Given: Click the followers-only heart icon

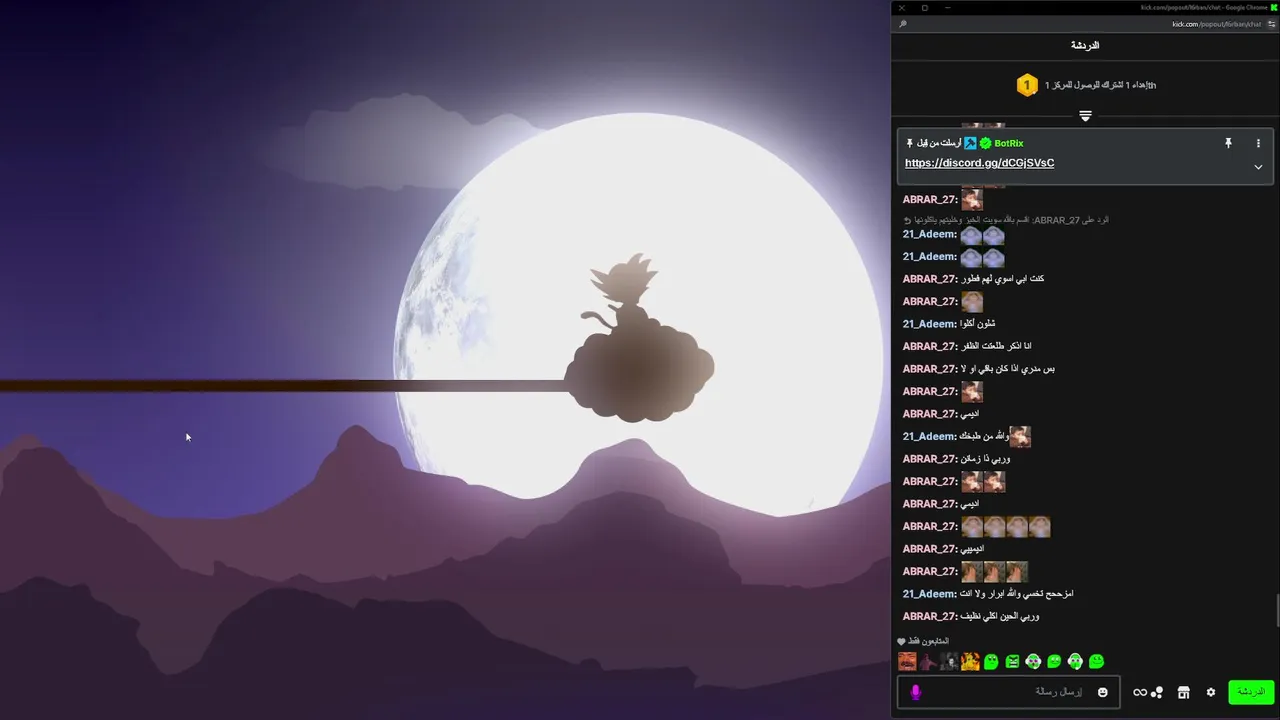Looking at the screenshot, I should coord(901,641).
